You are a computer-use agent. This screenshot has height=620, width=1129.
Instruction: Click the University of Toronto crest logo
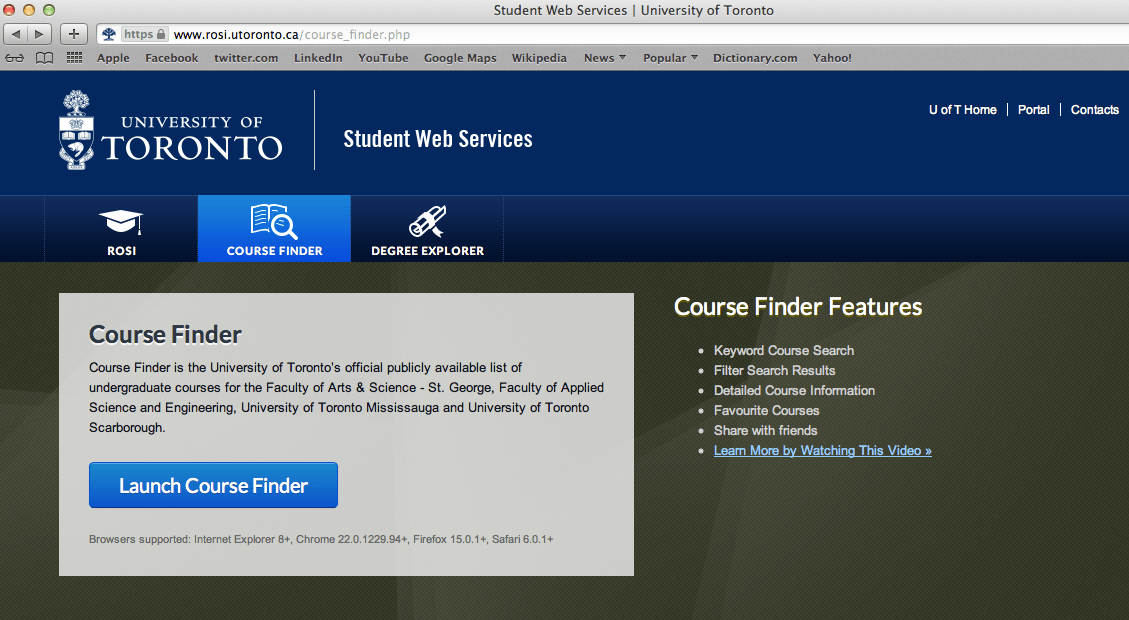point(76,130)
